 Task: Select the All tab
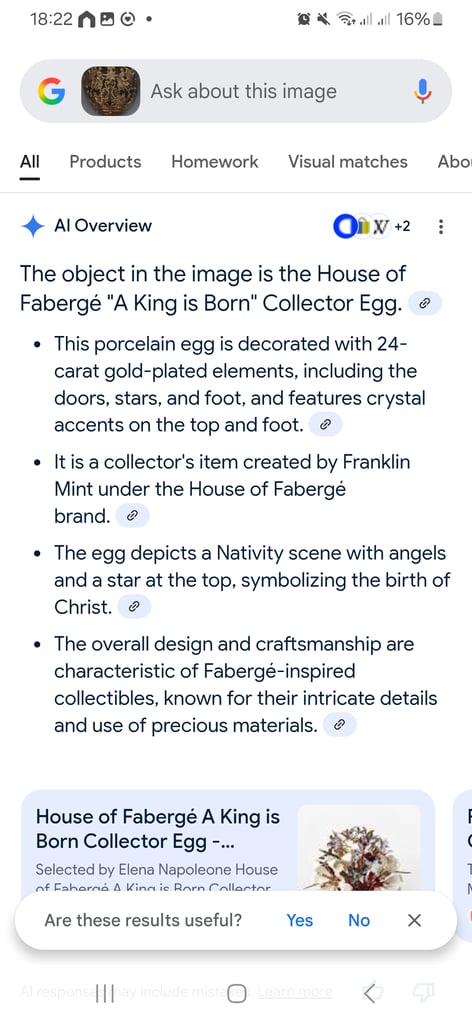click(x=29, y=162)
